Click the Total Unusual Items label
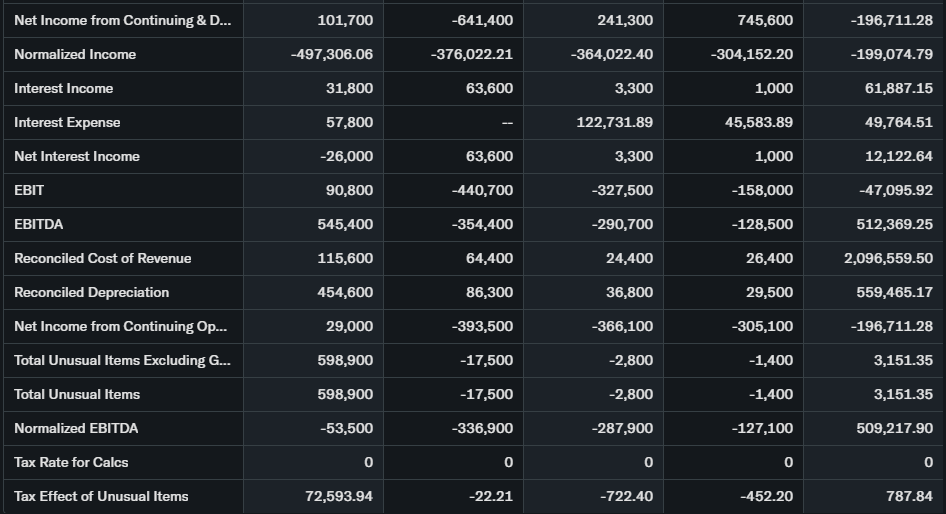 (77, 394)
